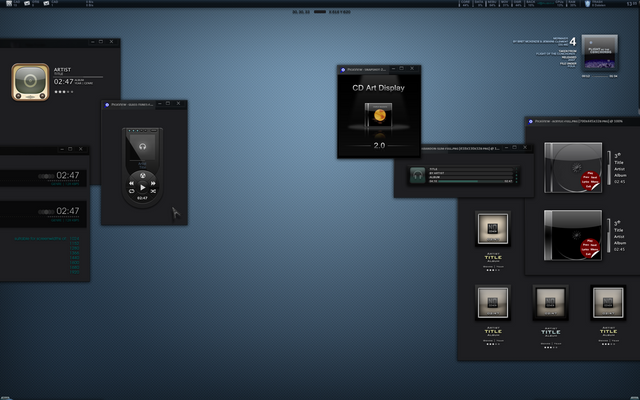The width and height of the screenshot is (640, 400).
Task: Click the 'suitable for screenwidths of' text
Action: click(x=40, y=238)
